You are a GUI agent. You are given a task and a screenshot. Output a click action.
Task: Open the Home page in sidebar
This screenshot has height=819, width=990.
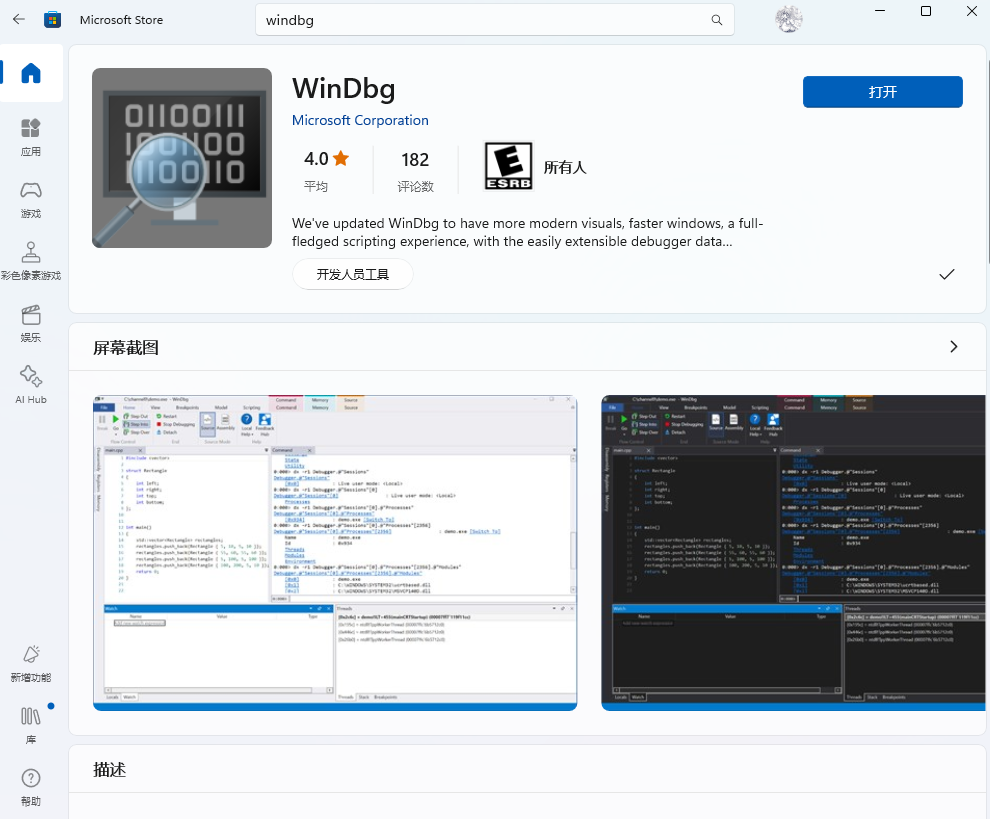pos(31,73)
